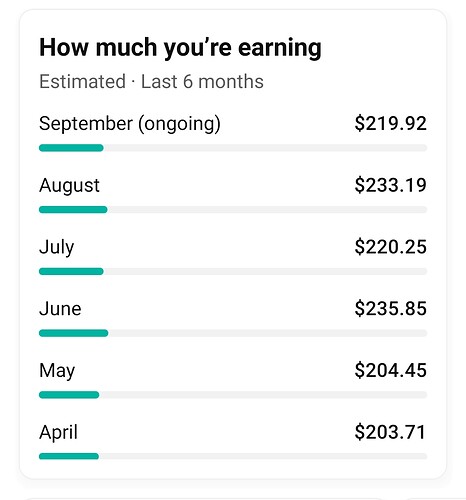
Task: Select the April earnings progress bar
Action: pos(233,456)
